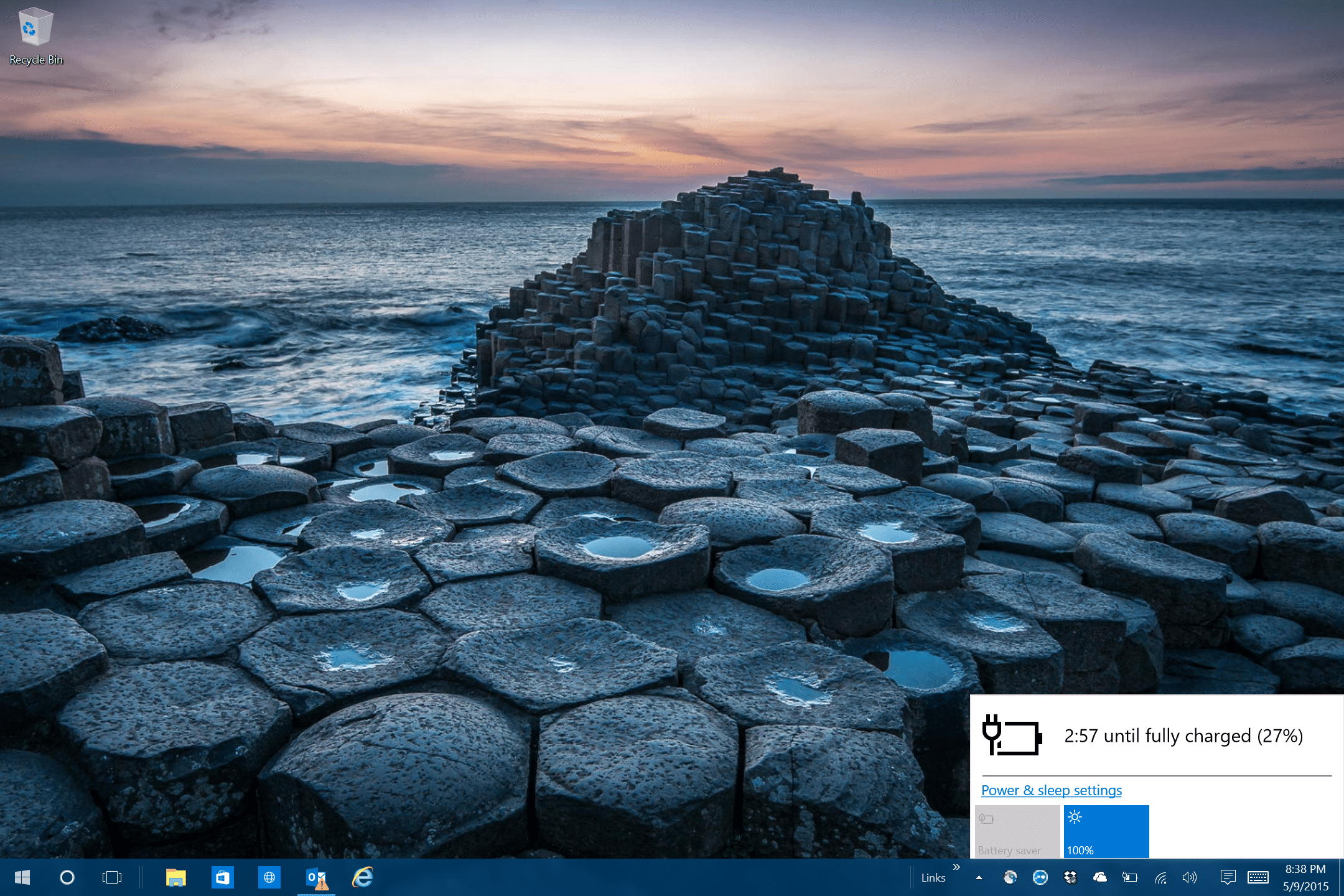The image size is (1344, 896).
Task: Click Show Desktop sliver at taskbar end
Action: [x=1341, y=877]
